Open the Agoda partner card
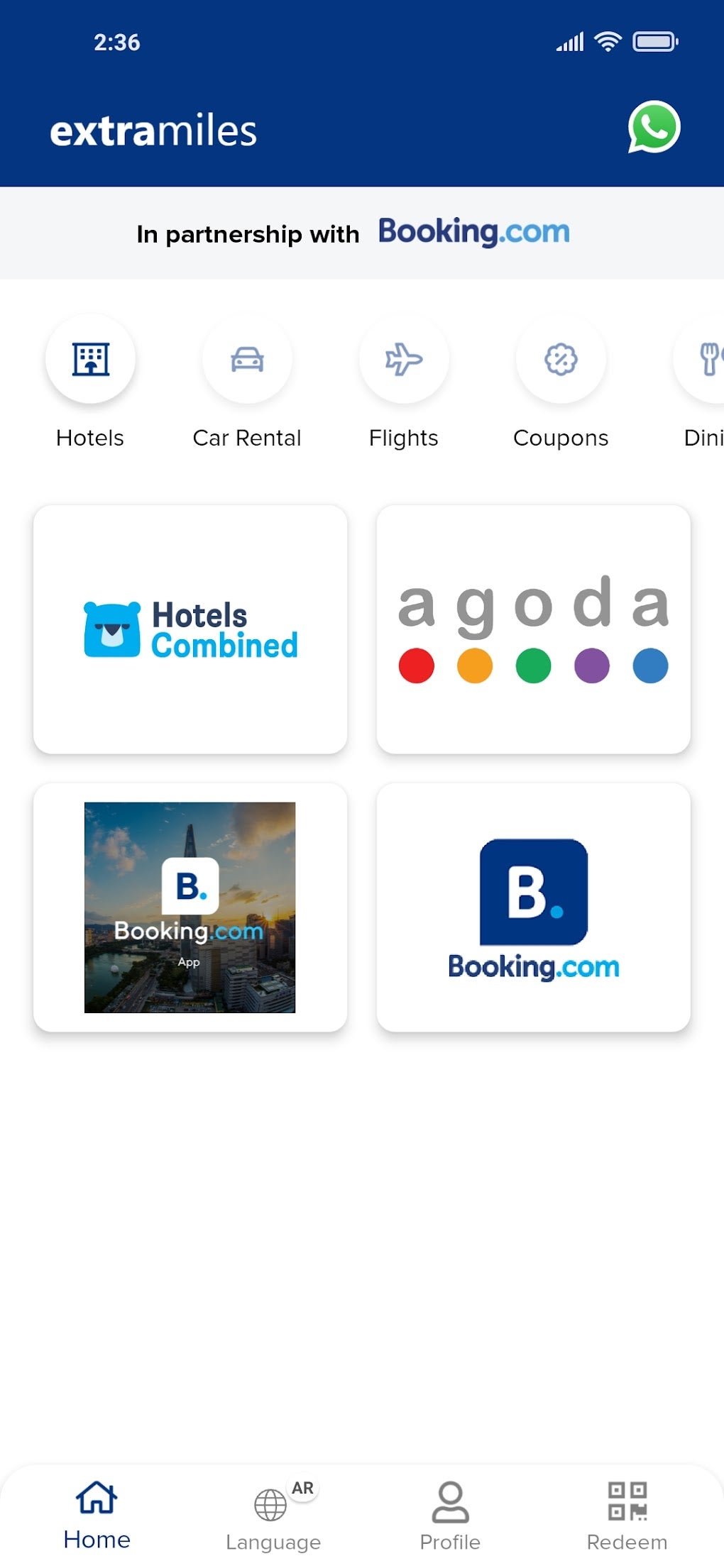Image resolution: width=724 pixels, height=1568 pixels. 533,629
